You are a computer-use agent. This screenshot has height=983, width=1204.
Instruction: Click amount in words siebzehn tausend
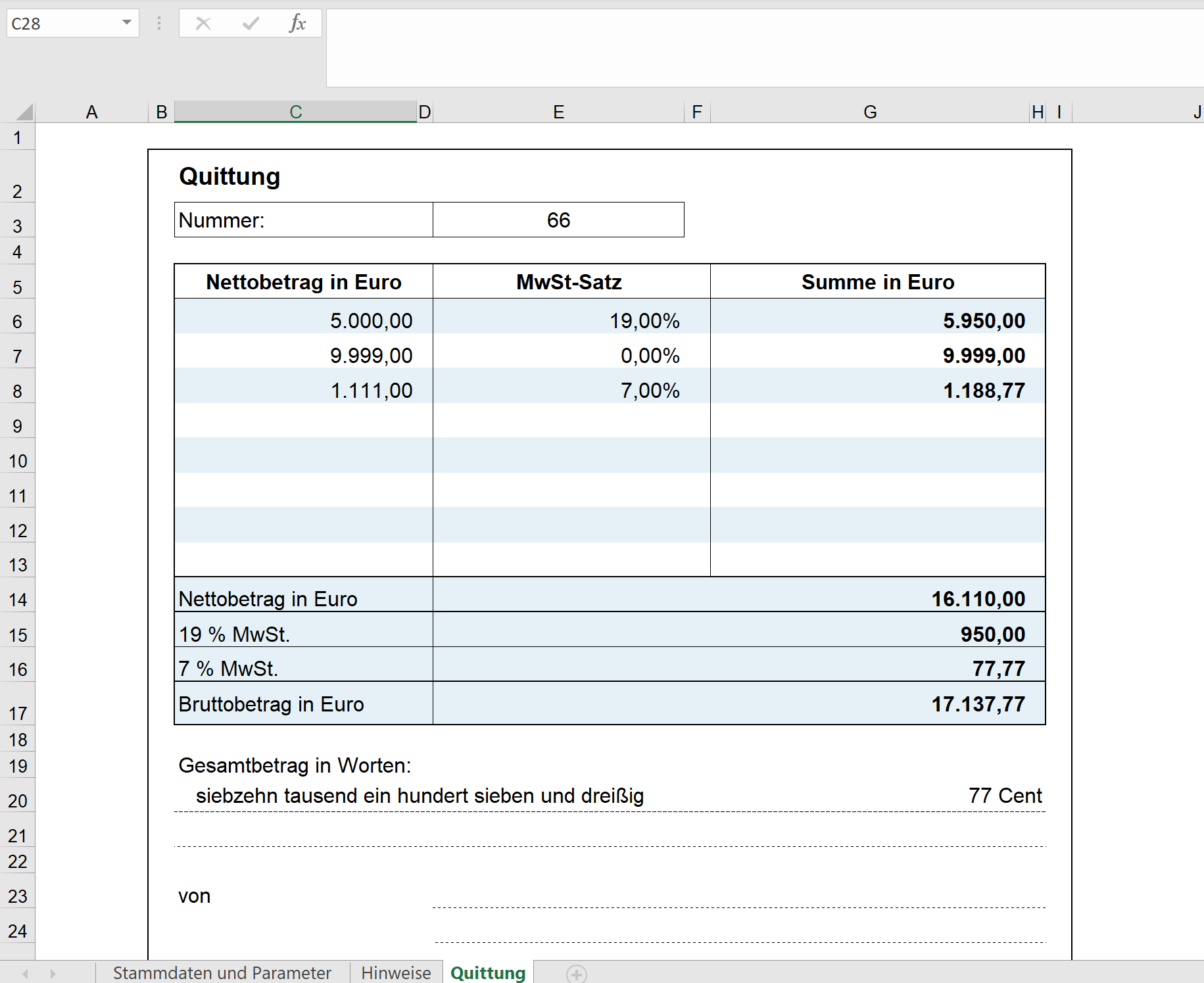(x=420, y=796)
